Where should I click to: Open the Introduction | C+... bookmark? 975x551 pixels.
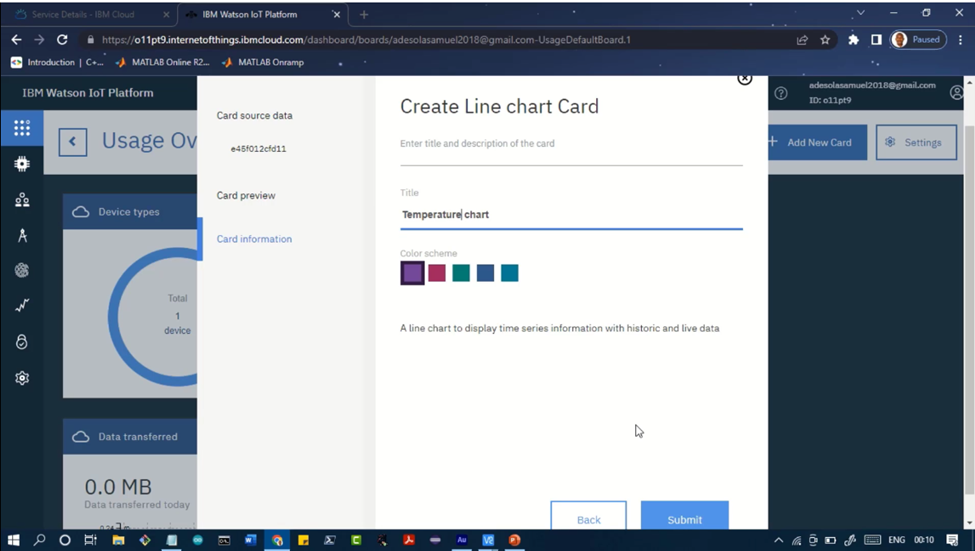point(57,62)
